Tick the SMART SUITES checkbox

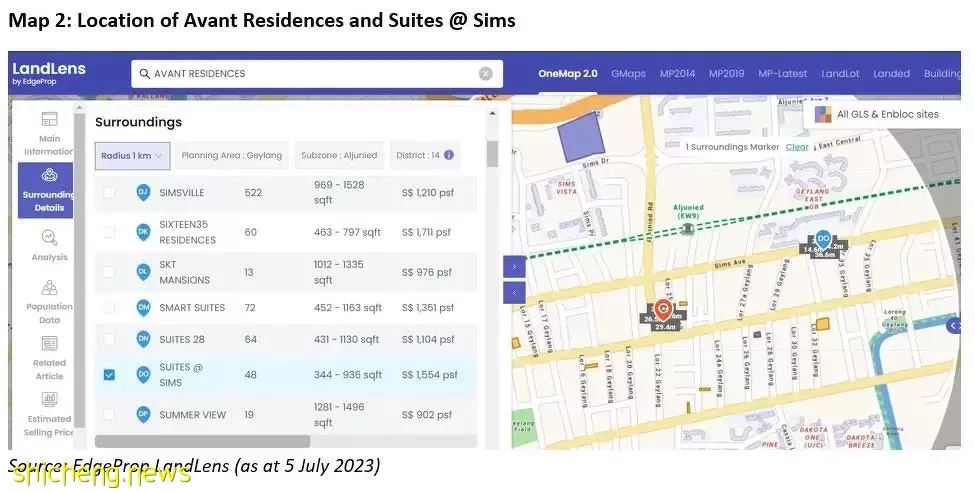[x=109, y=307]
